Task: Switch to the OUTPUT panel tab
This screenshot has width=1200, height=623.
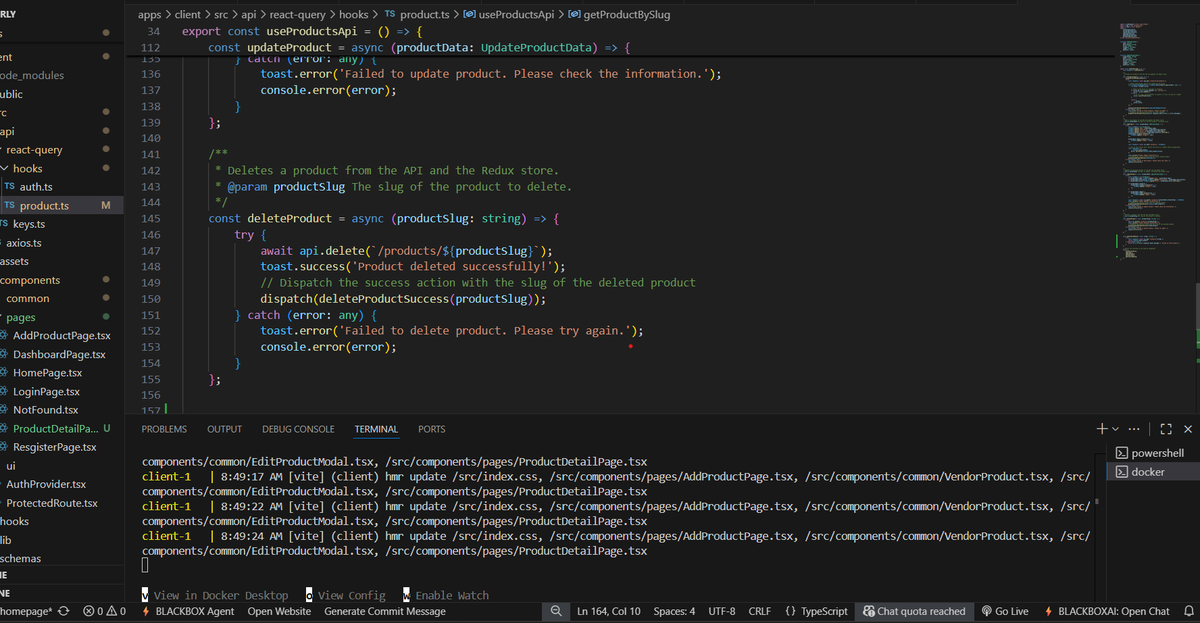Action: click(224, 429)
